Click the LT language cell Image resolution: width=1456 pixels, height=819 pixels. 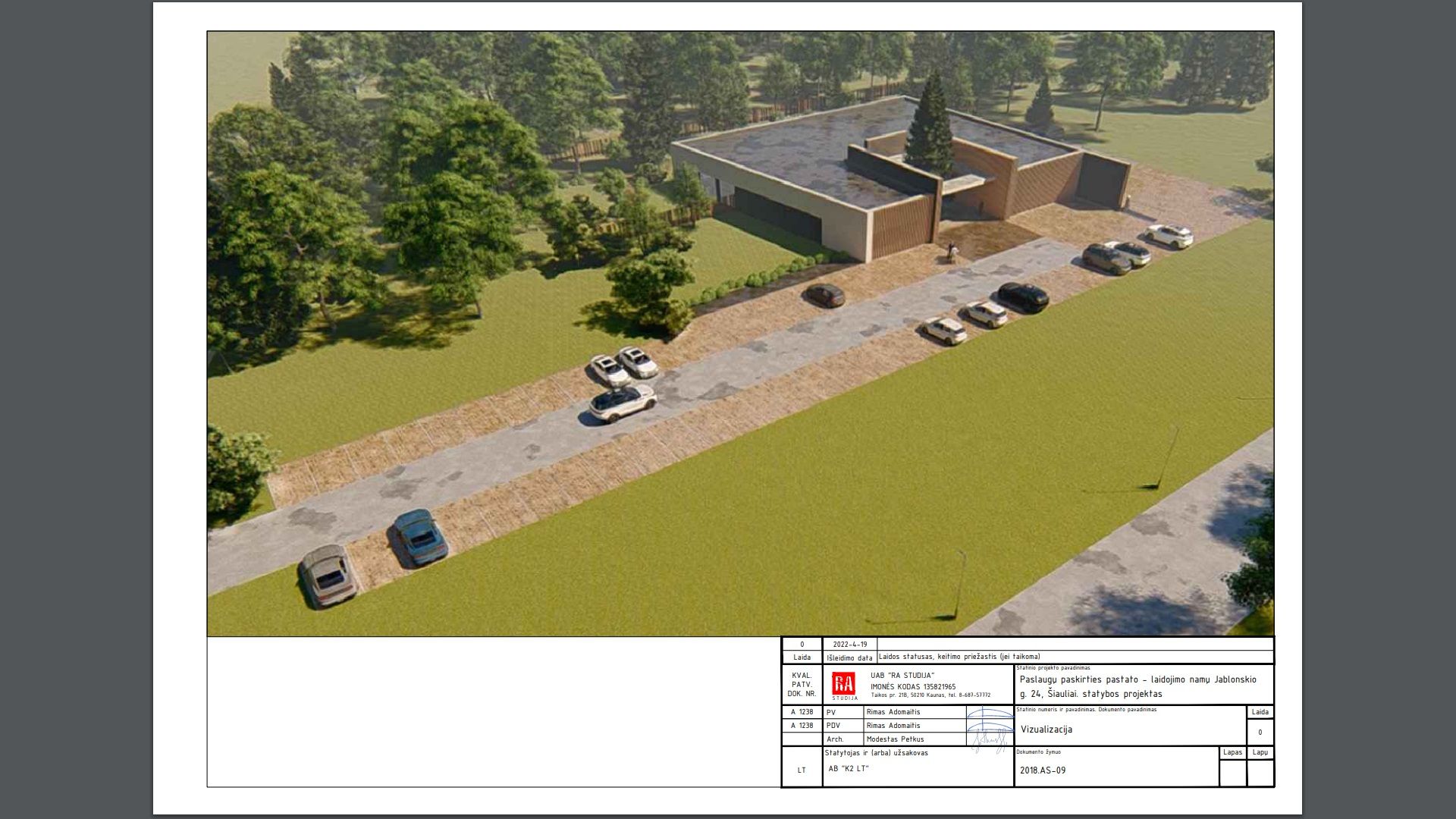(802, 770)
